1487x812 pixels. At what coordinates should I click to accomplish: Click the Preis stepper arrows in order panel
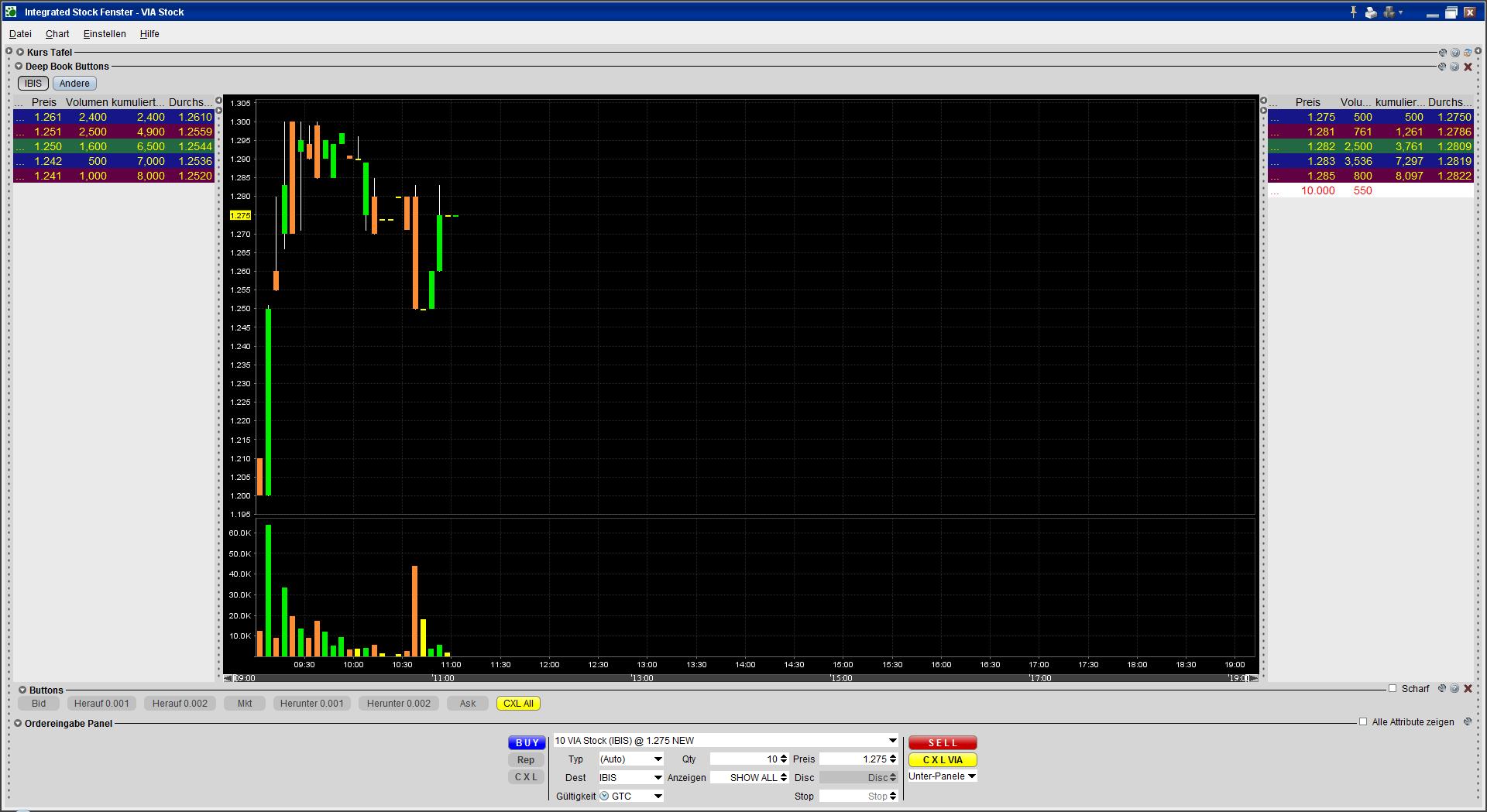893,759
